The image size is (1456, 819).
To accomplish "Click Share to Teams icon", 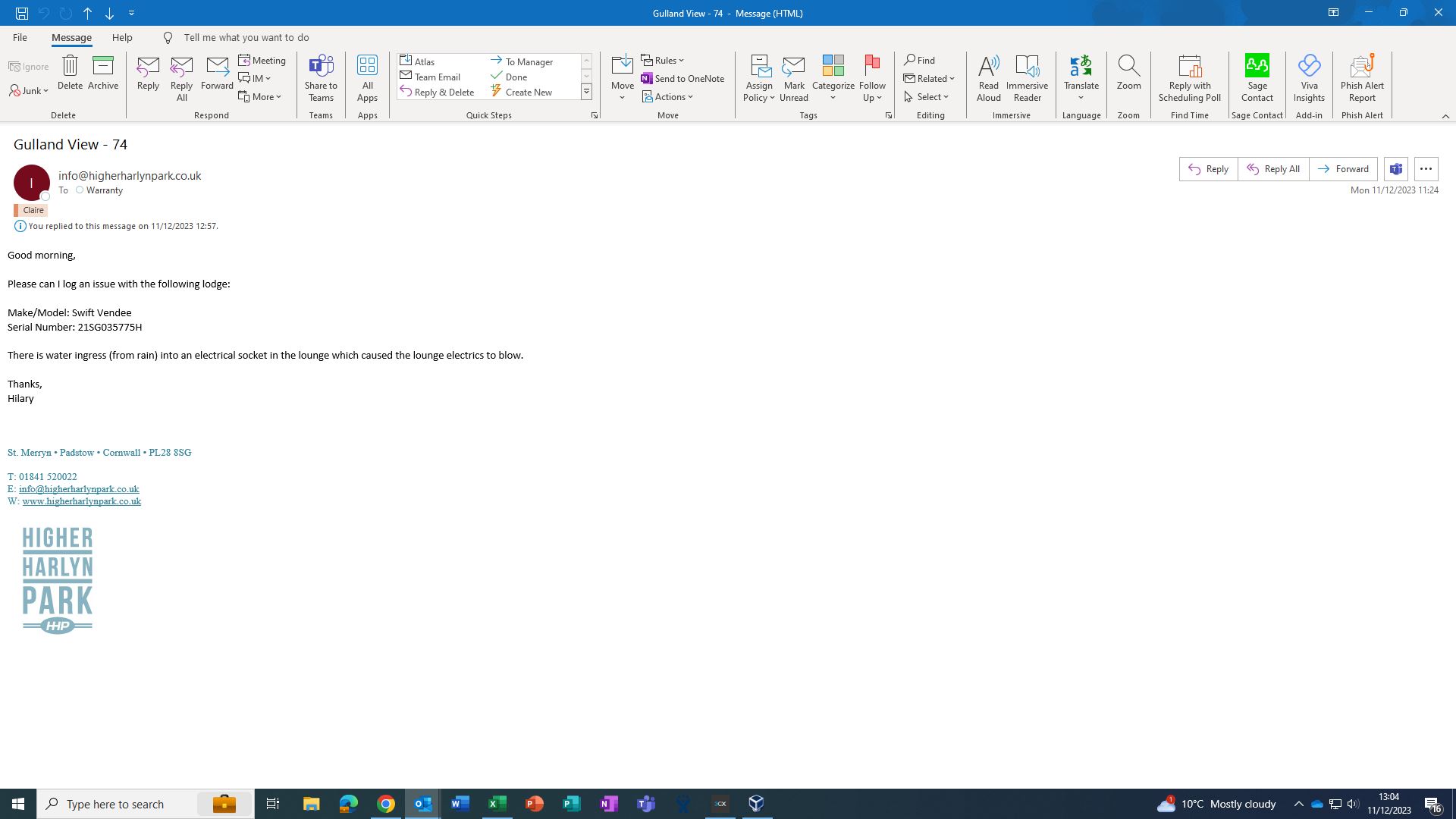I will (321, 67).
